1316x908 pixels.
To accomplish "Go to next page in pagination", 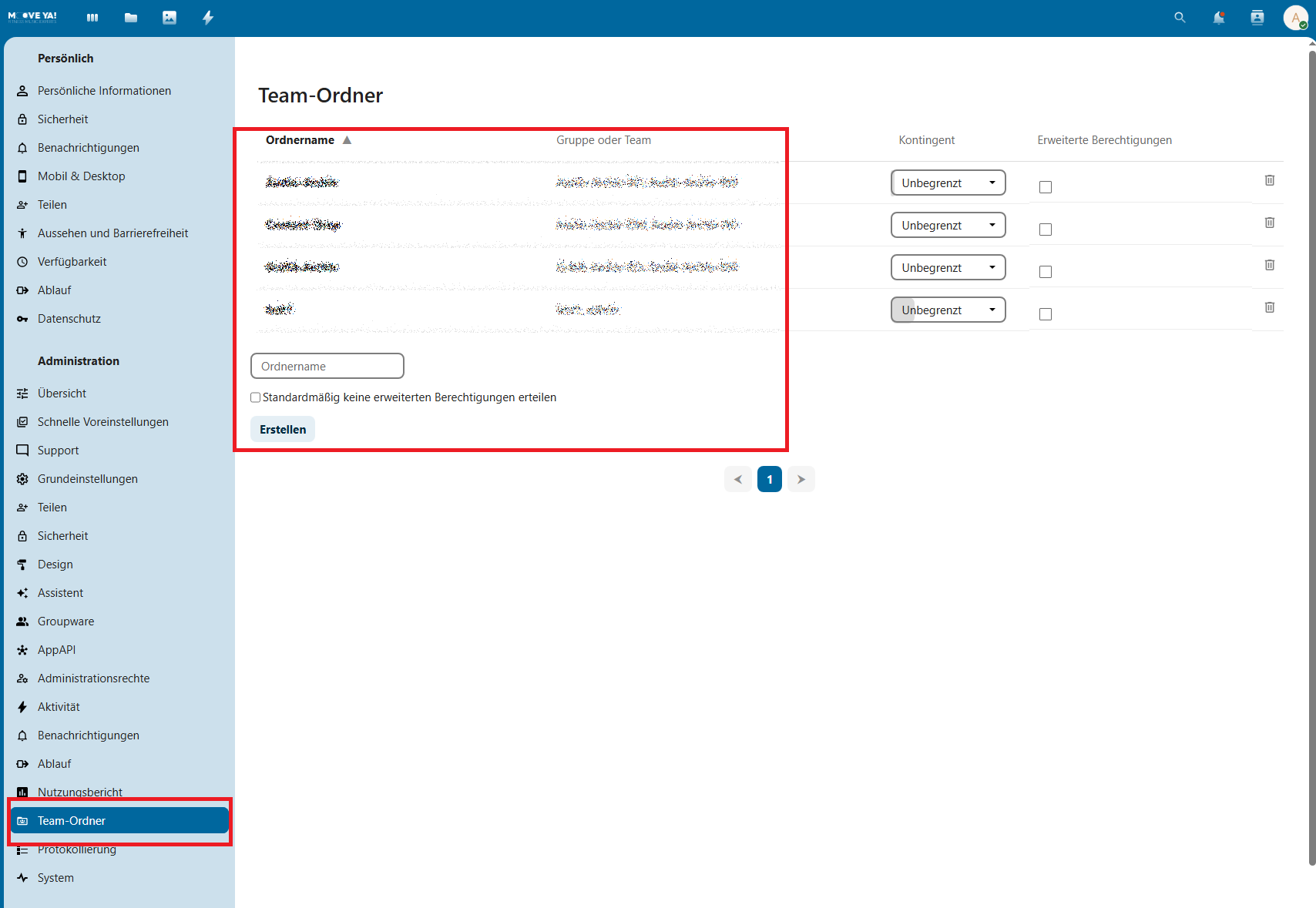I will coord(801,479).
